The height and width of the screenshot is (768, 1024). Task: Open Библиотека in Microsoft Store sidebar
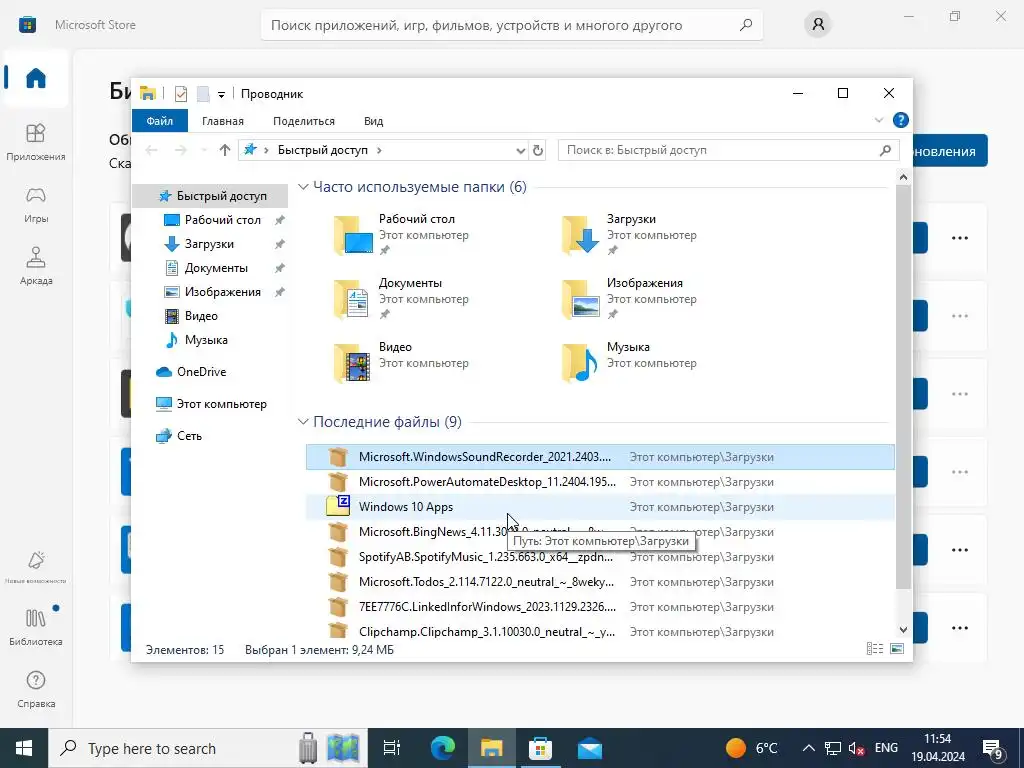(36, 627)
